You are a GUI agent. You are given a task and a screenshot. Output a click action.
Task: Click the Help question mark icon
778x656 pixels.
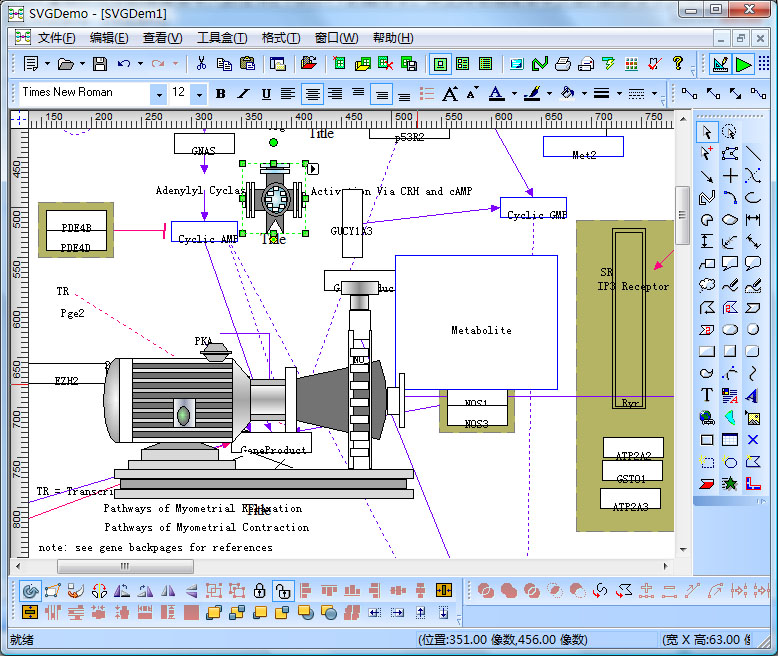click(x=678, y=64)
